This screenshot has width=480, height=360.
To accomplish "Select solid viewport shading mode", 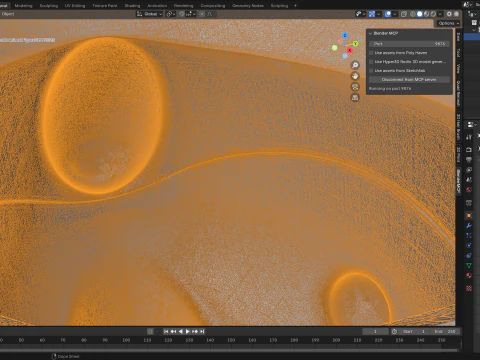I will click(420, 14).
